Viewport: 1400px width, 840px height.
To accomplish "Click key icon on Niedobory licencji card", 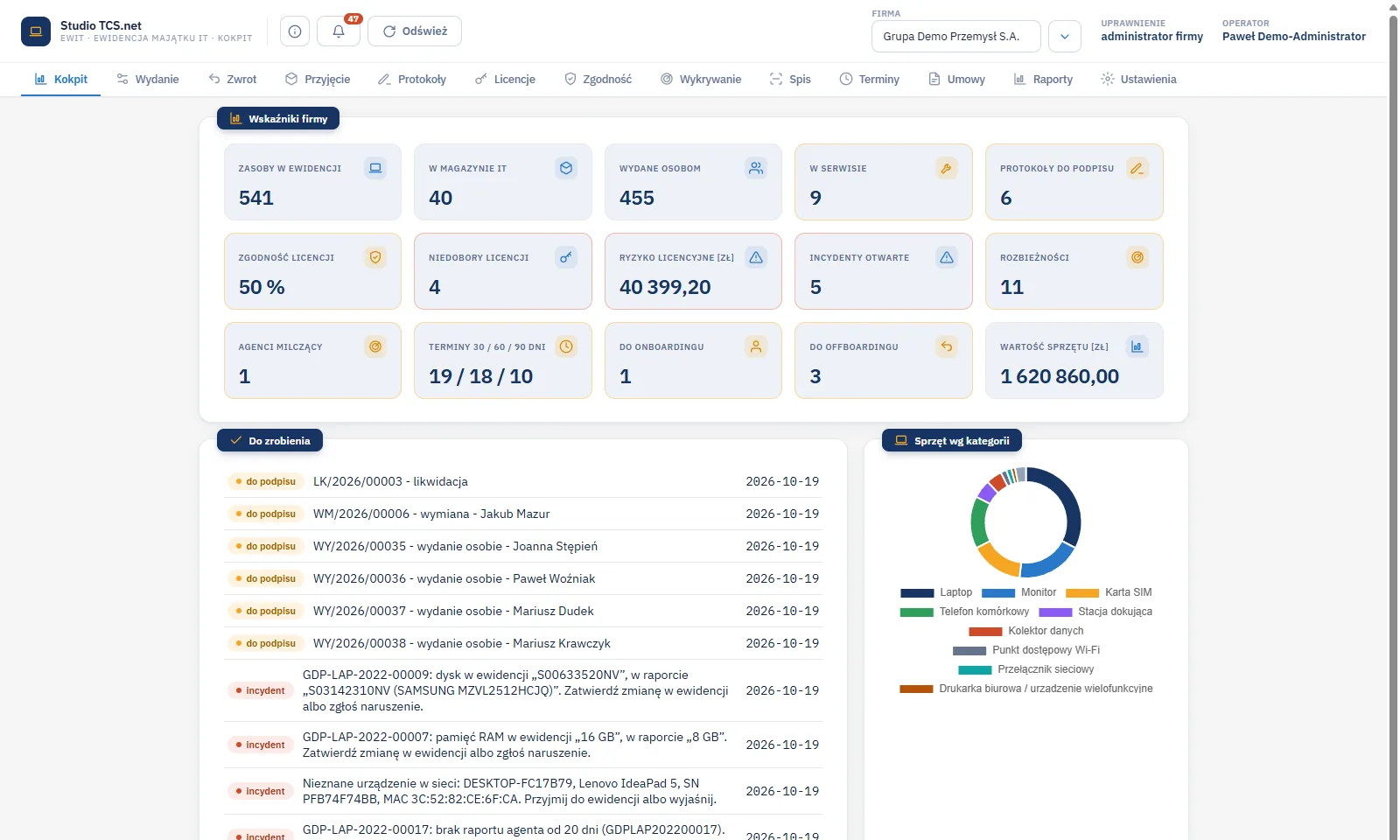I will coord(566,257).
